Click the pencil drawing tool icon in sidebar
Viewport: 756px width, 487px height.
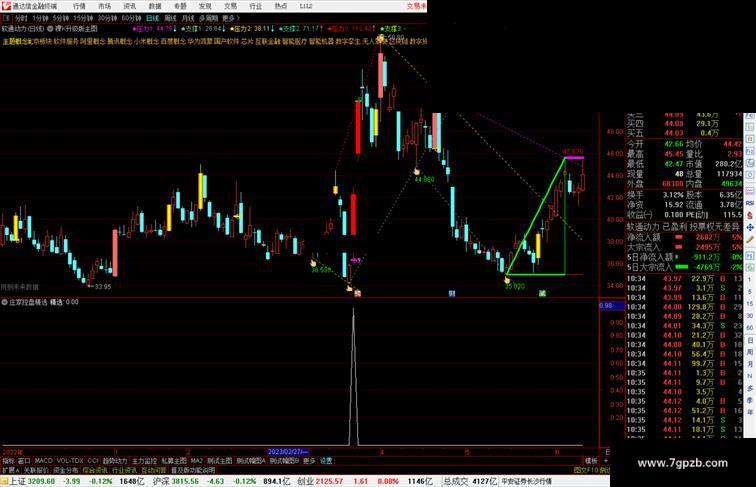(x=750, y=240)
